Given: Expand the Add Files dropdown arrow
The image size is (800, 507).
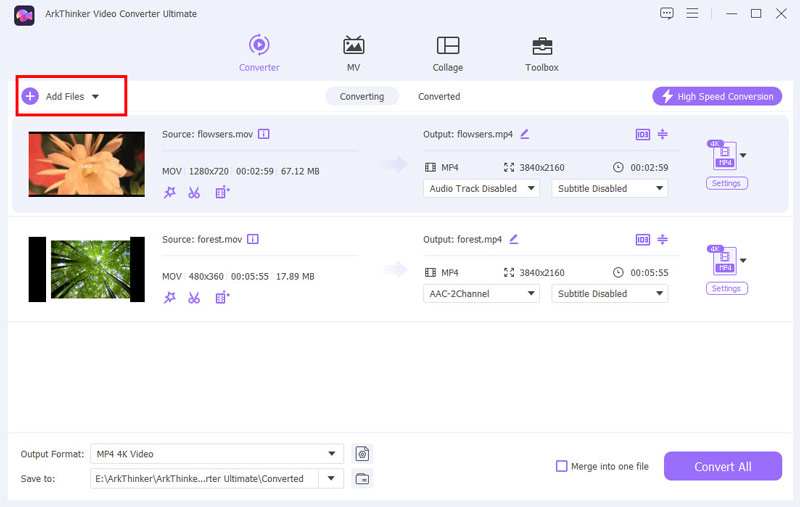Looking at the screenshot, I should click(x=95, y=96).
